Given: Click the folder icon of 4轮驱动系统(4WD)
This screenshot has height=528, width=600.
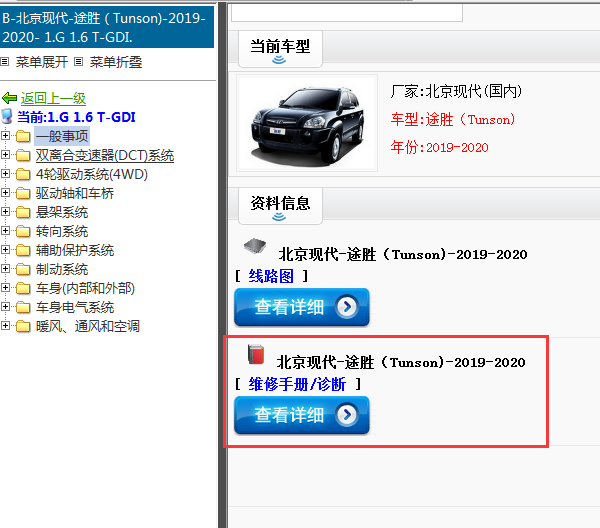Looking at the screenshot, I should pos(23,174).
